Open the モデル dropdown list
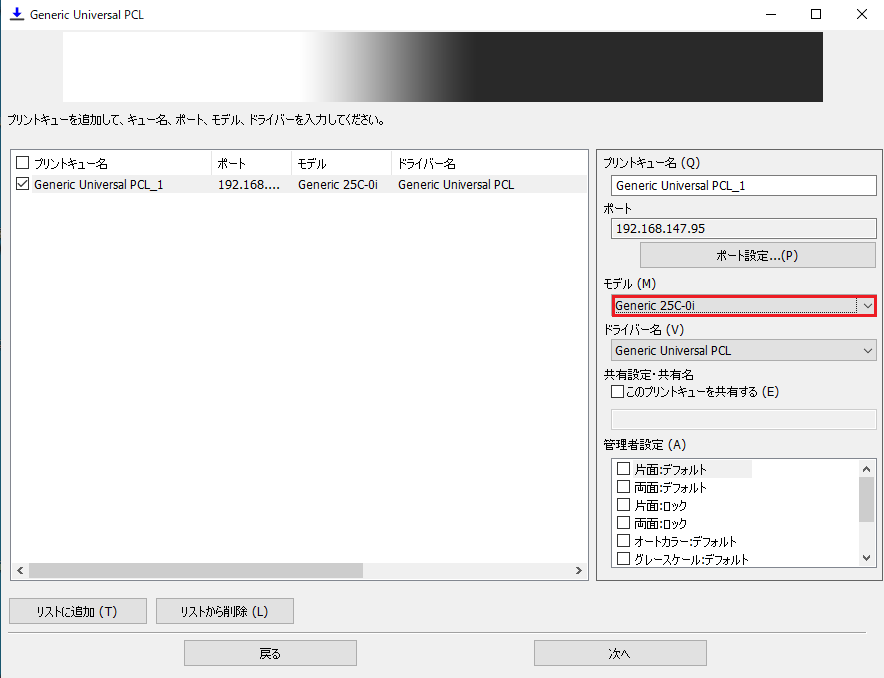This screenshot has height=678, width=884. 867,305
